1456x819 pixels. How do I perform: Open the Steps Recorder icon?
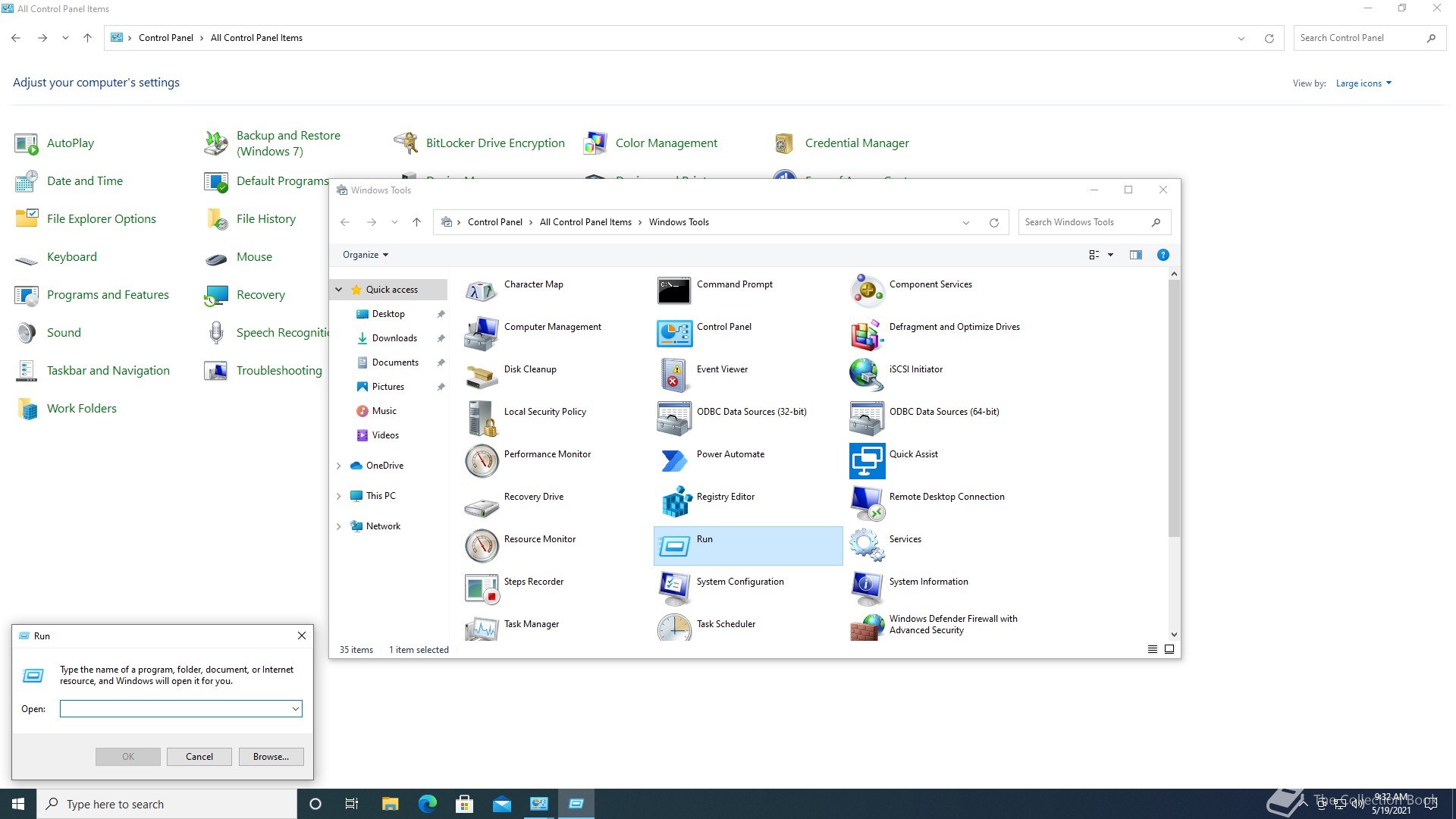coord(482,588)
